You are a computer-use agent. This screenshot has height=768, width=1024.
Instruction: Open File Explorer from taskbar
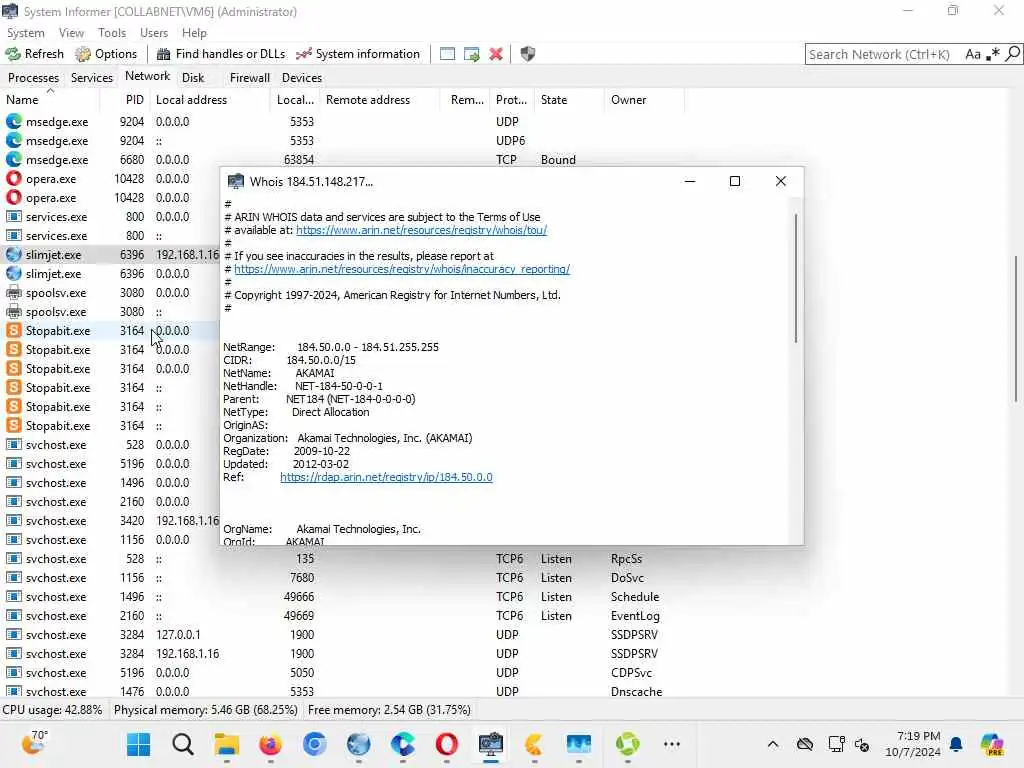227,744
